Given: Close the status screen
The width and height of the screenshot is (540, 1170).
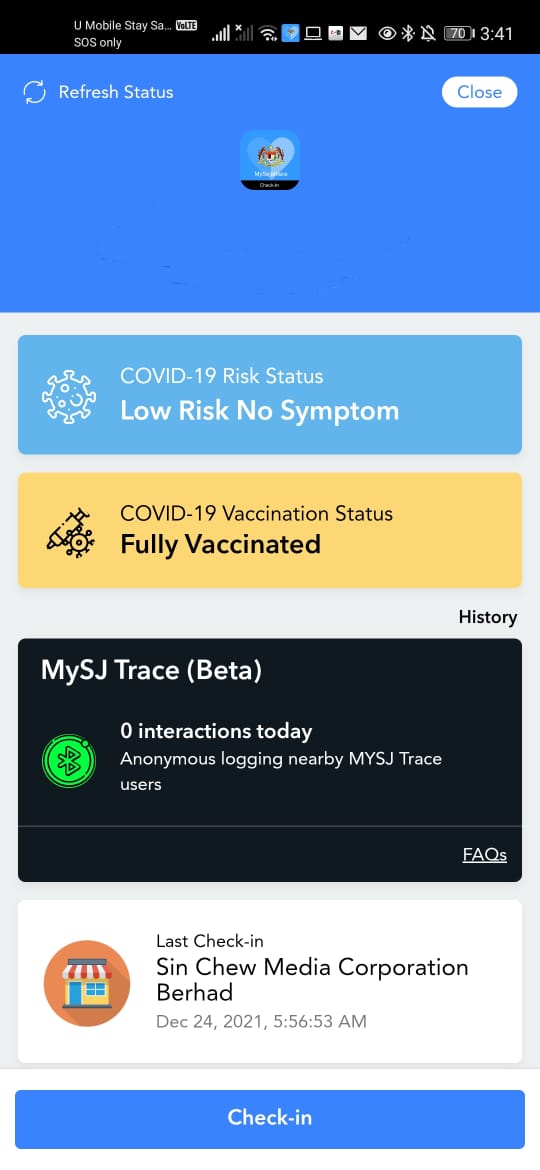Looking at the screenshot, I should point(480,92).
